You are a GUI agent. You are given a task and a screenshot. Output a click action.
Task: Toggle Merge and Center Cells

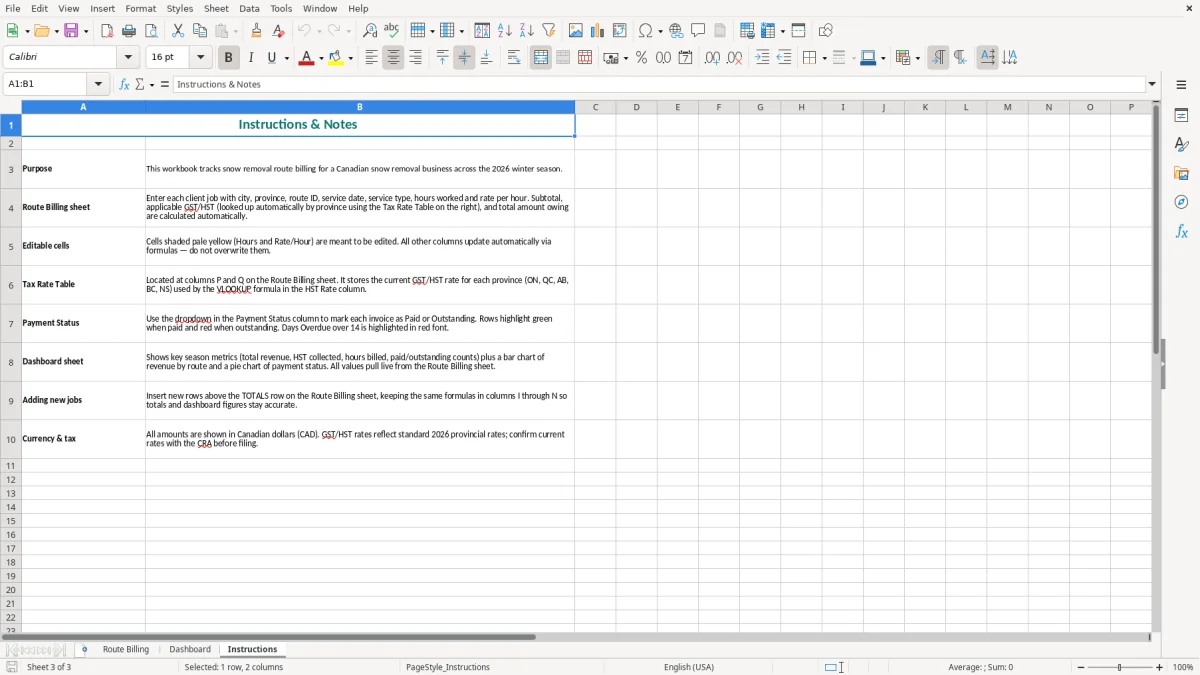[x=541, y=58]
